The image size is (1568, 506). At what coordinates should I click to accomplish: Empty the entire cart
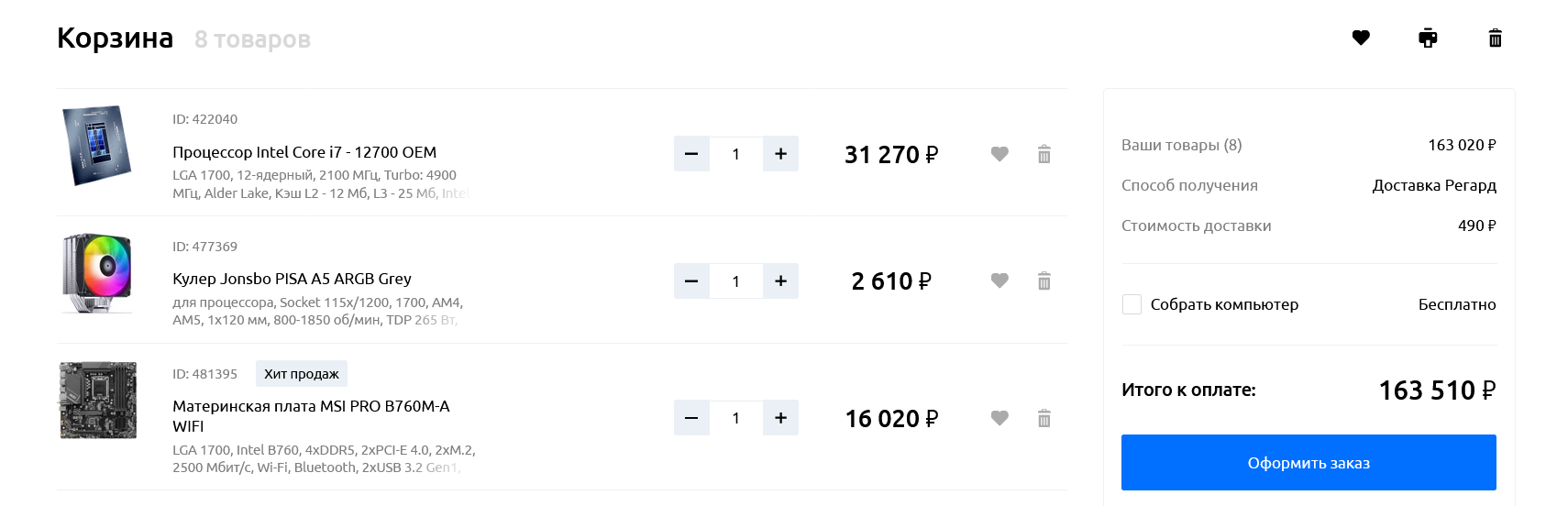coord(1495,38)
